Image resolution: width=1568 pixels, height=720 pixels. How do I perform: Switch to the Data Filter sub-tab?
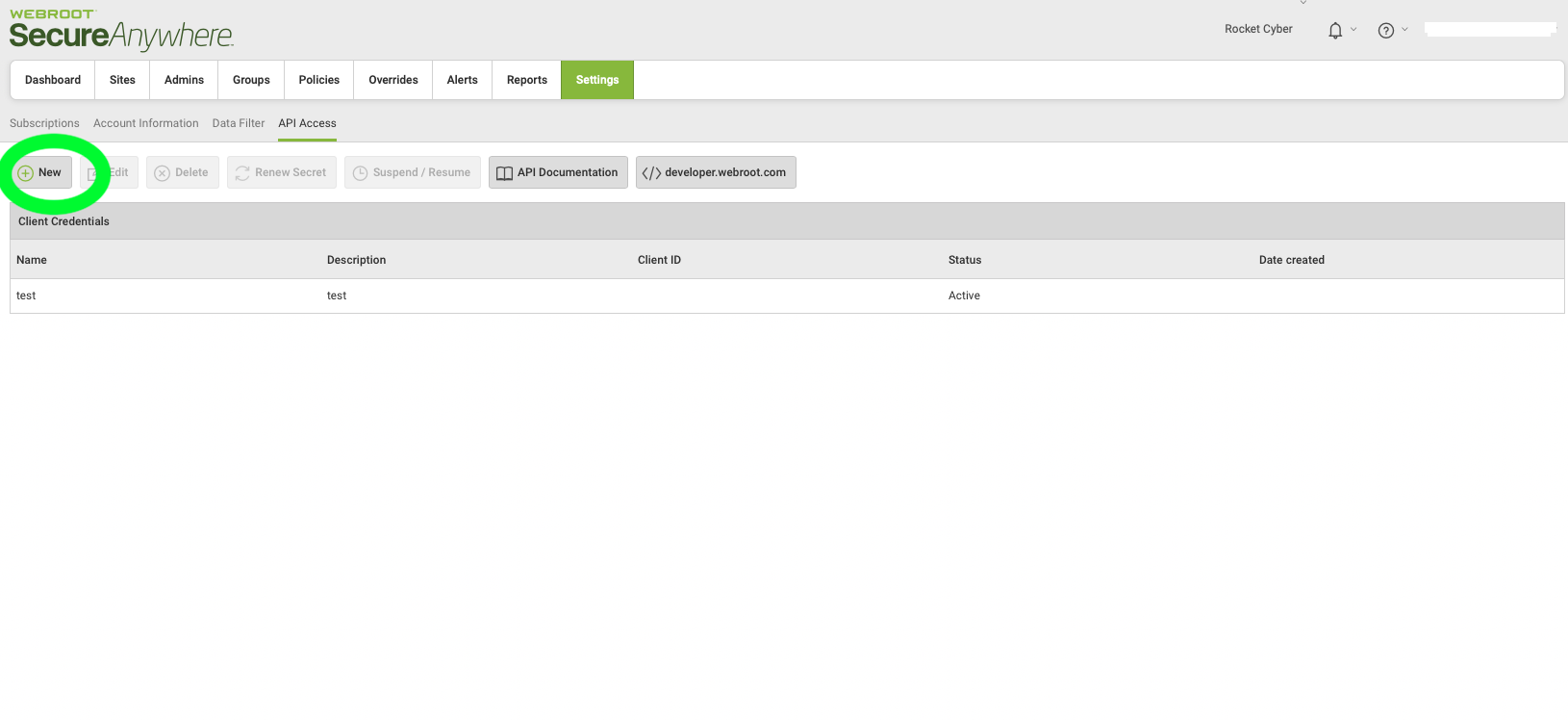[x=239, y=123]
